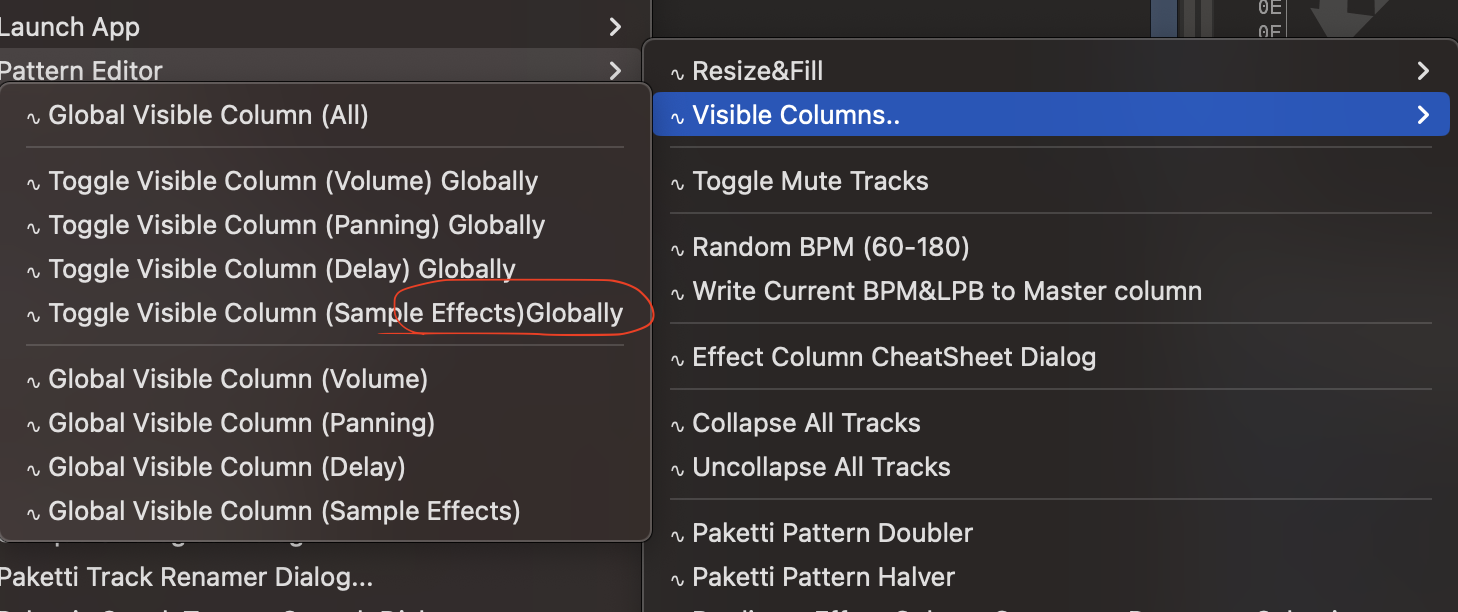
Task: Open Paketti Track Renamer Dialog
Action: pyautogui.click(x=186, y=577)
